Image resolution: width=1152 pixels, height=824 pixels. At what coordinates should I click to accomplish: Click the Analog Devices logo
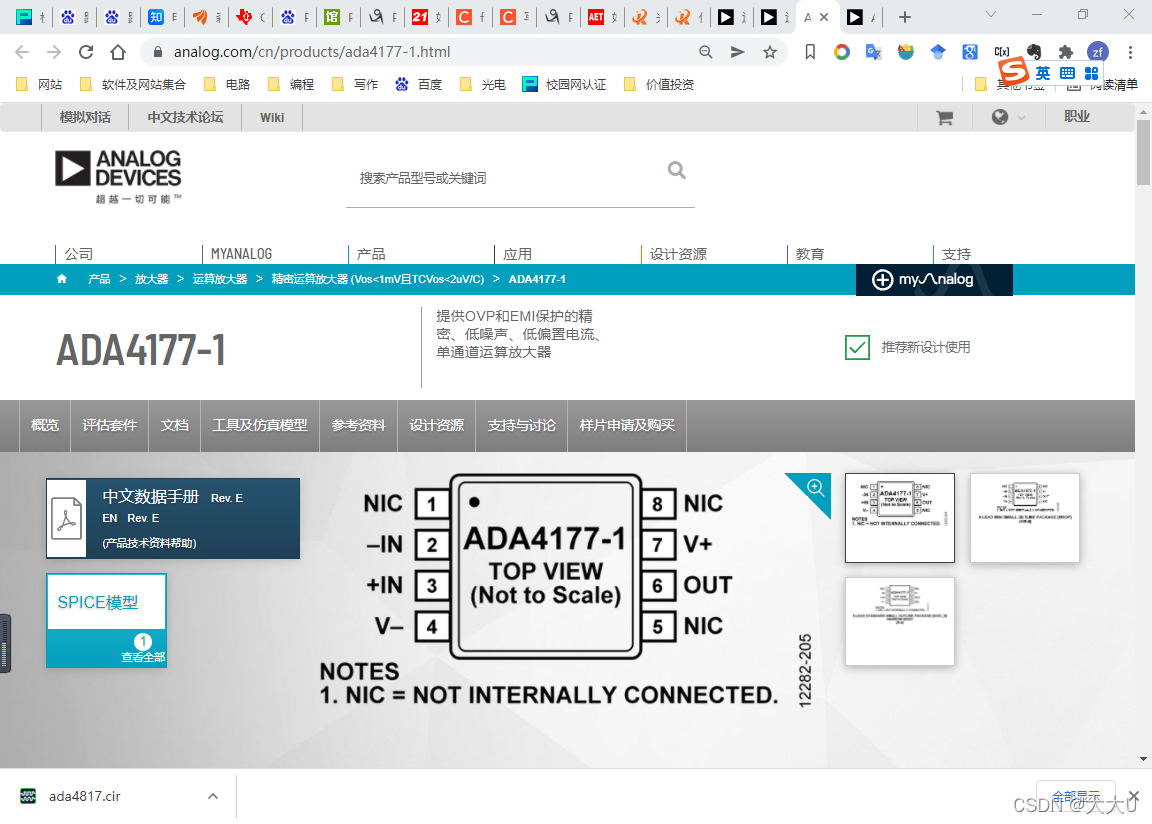[118, 176]
